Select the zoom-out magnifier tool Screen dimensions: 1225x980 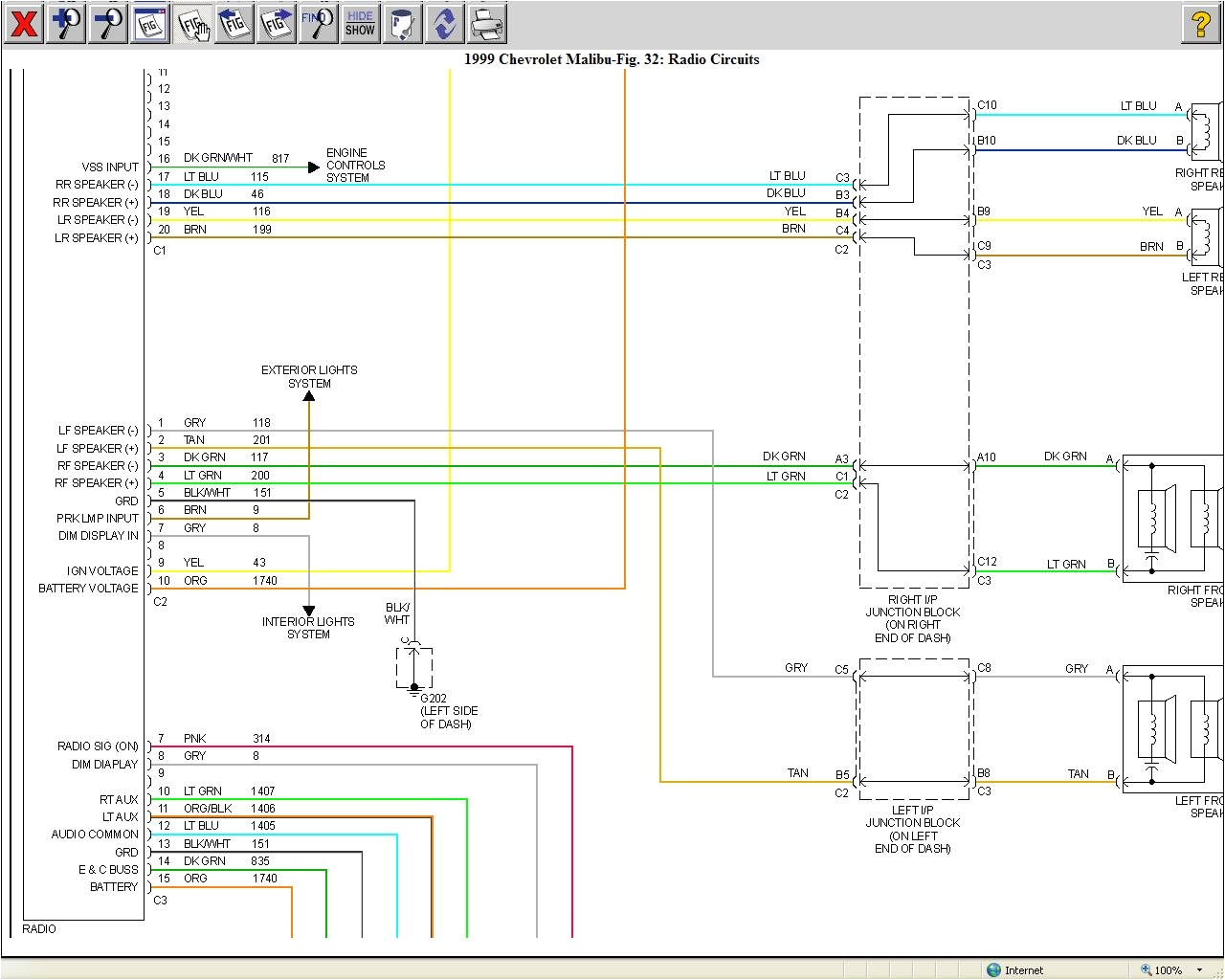click(106, 23)
